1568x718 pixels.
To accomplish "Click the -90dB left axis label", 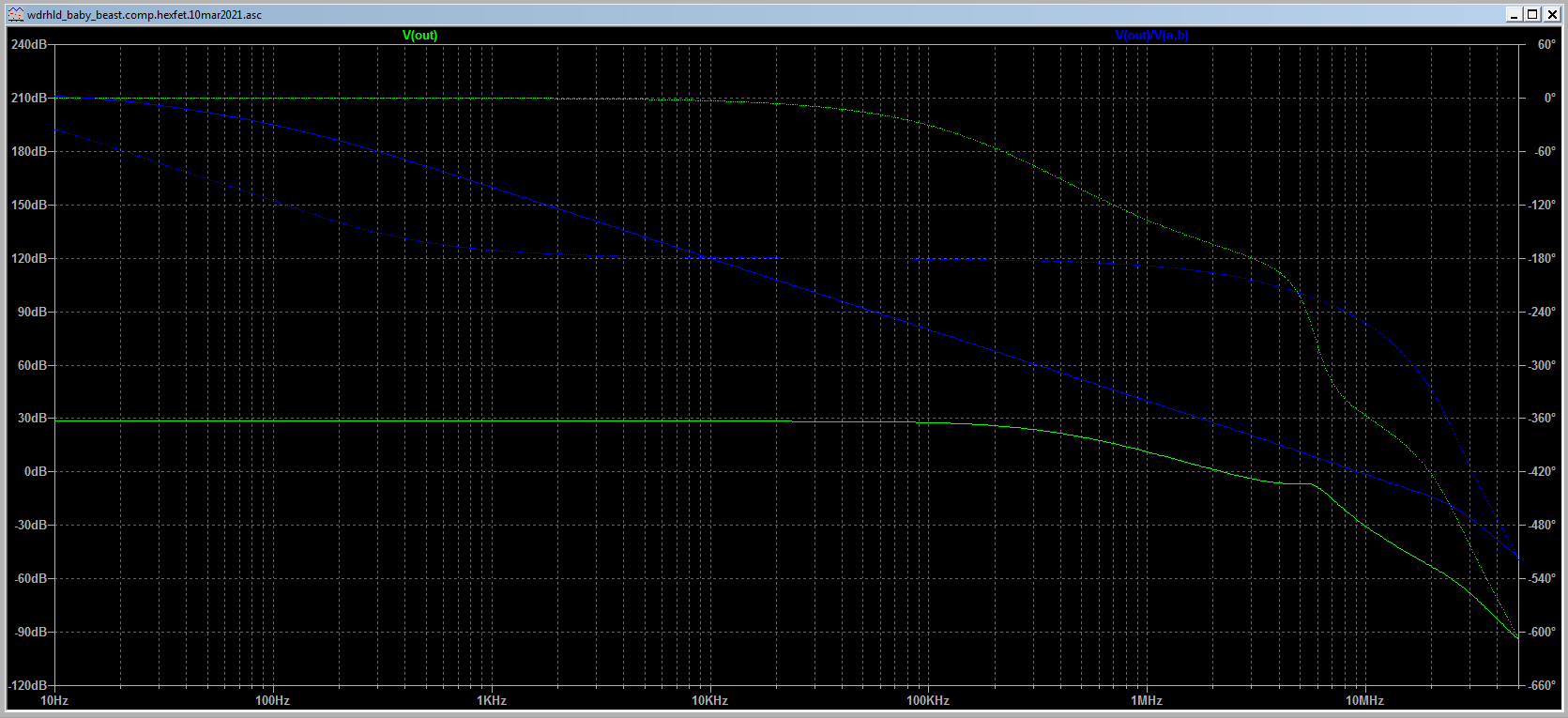I will pos(31,633).
